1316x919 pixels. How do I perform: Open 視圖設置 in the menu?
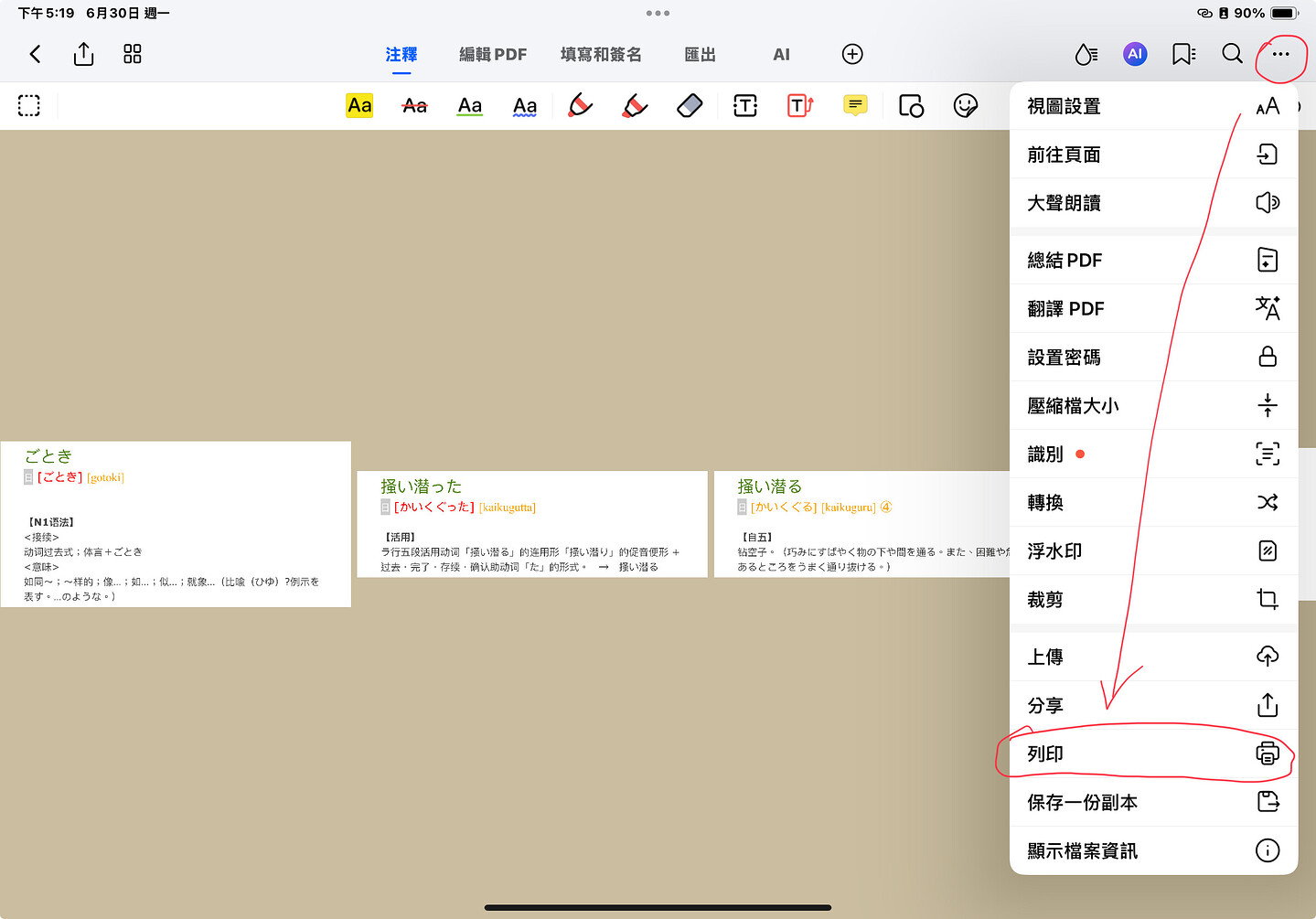1153,106
